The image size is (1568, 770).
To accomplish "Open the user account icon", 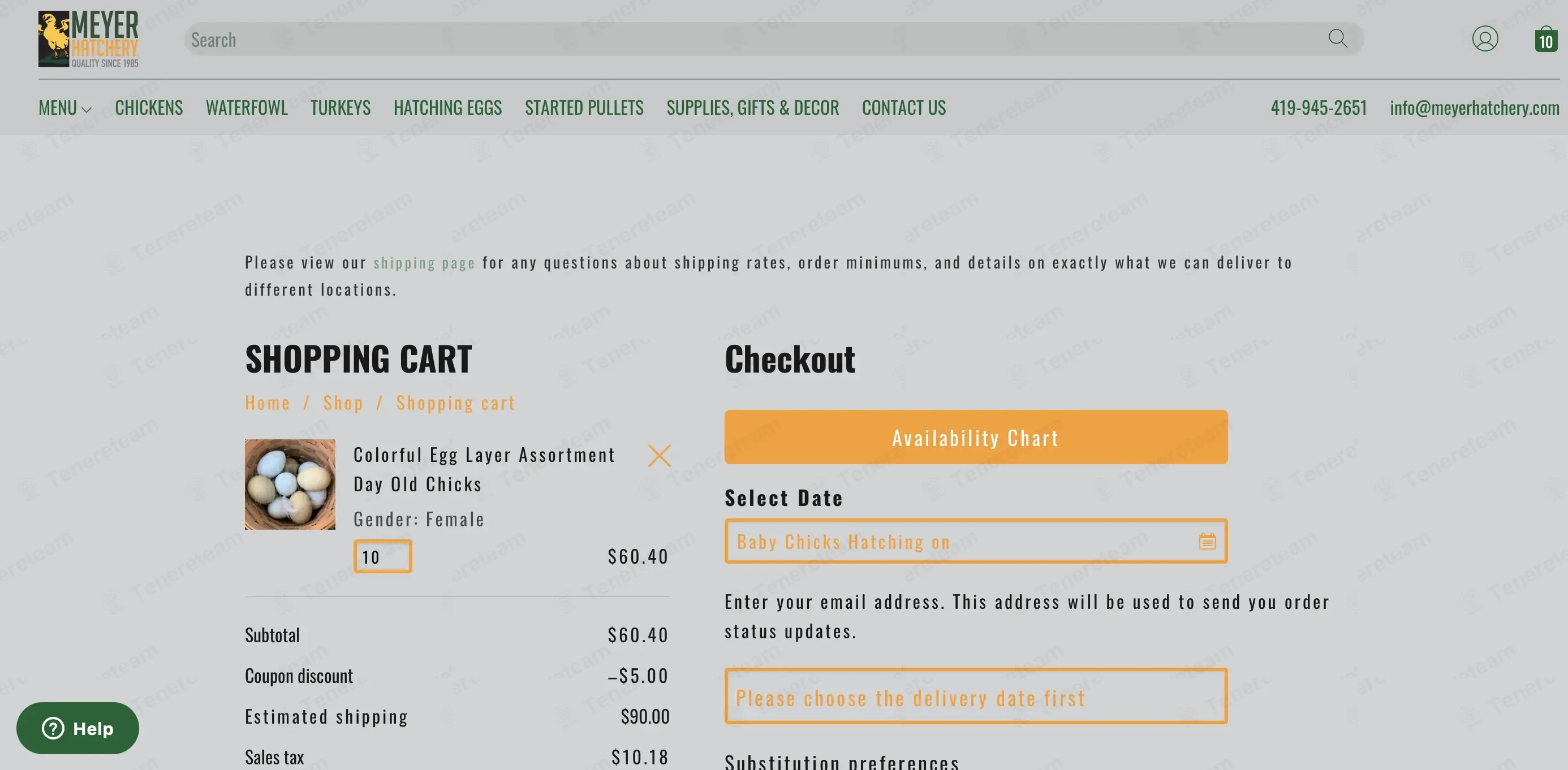I will 1484,39.
